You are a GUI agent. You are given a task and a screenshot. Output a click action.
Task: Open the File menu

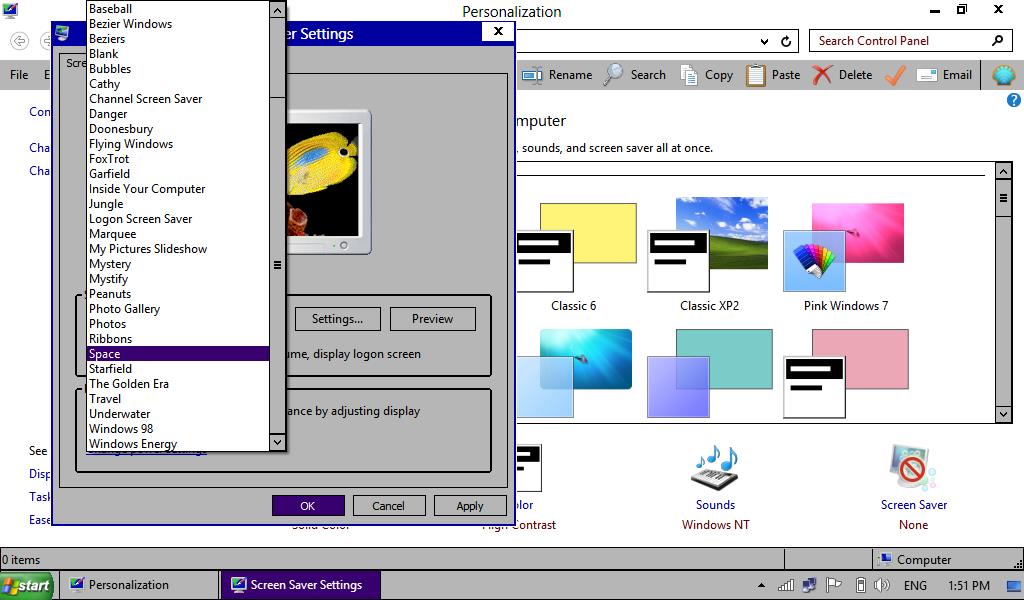pos(19,75)
